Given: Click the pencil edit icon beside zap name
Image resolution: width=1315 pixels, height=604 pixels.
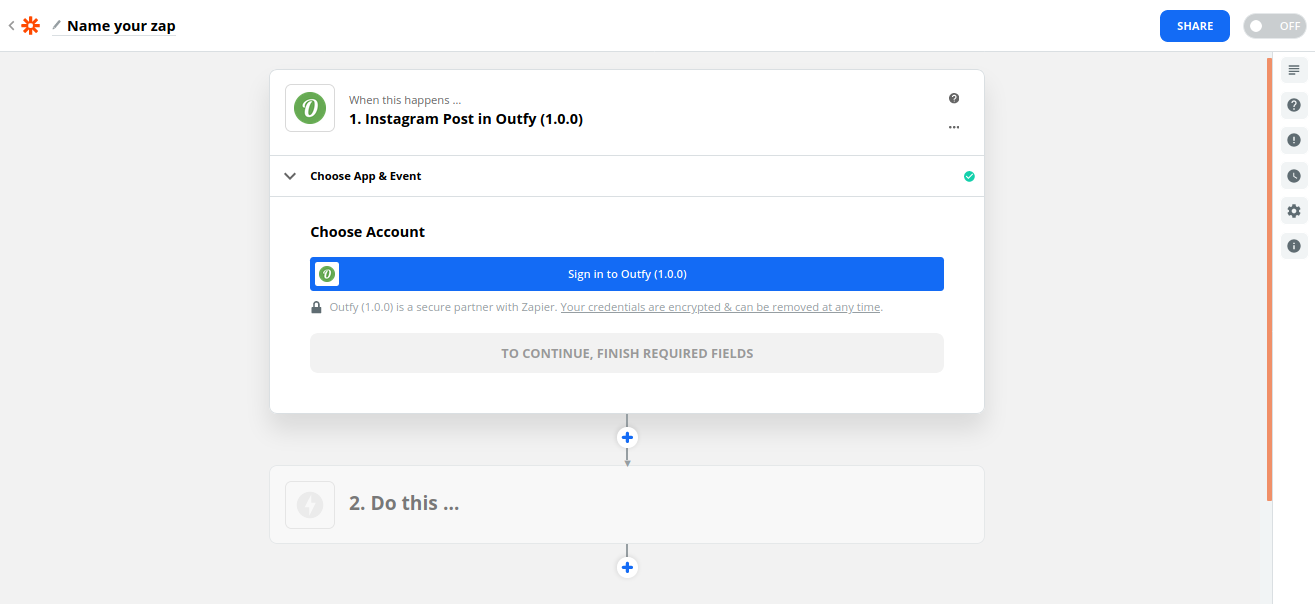Looking at the screenshot, I should coord(57,25).
